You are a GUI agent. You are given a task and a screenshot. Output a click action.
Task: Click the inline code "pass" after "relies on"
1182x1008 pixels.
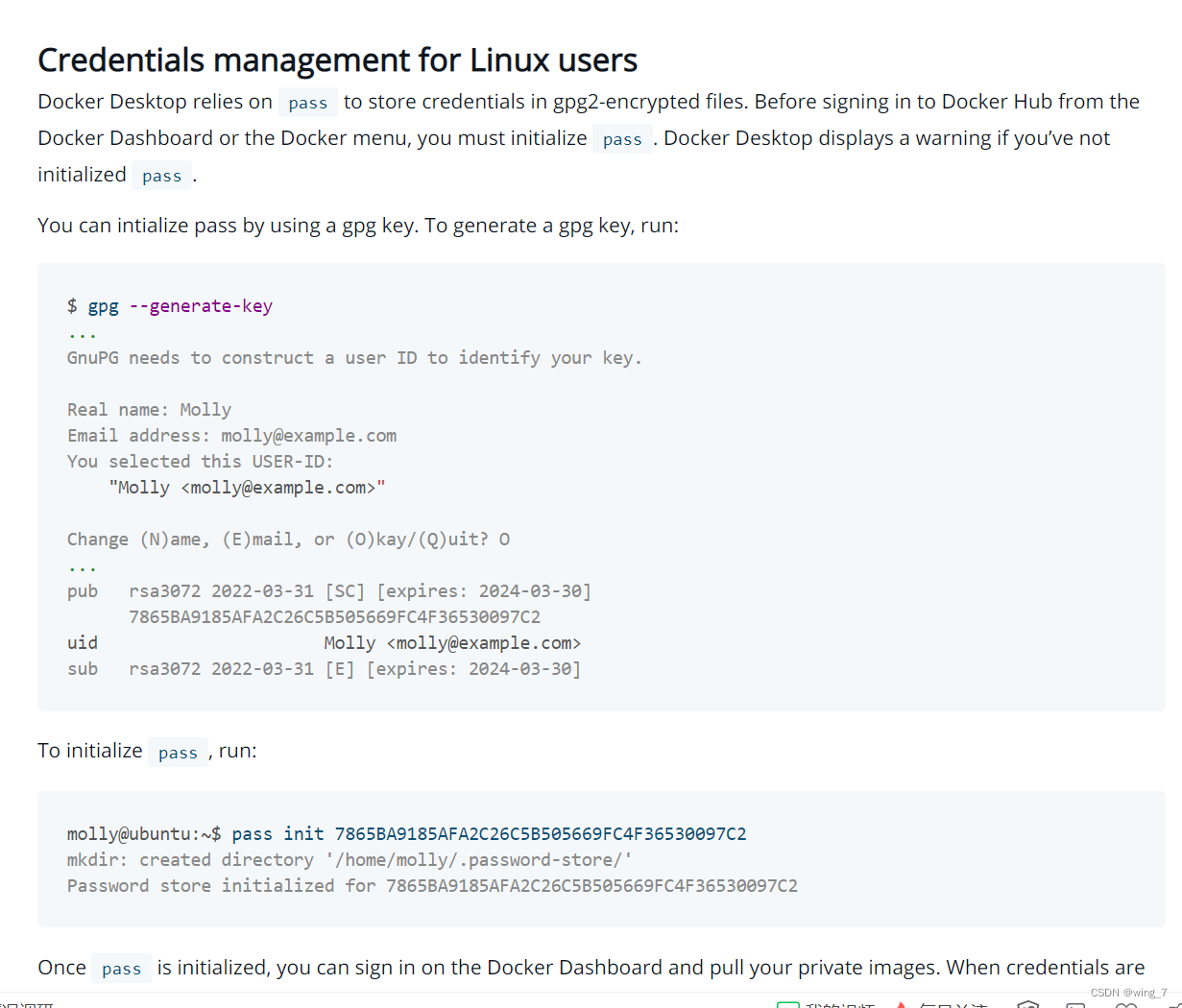point(308,103)
